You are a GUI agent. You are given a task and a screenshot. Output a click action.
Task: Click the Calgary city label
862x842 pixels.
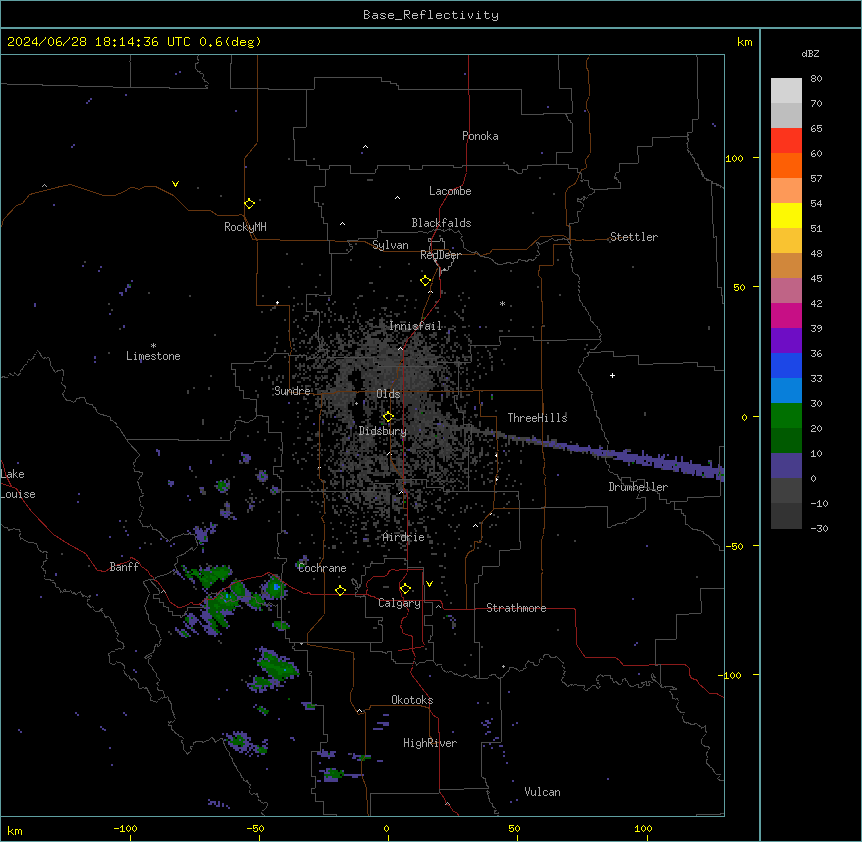[399, 603]
